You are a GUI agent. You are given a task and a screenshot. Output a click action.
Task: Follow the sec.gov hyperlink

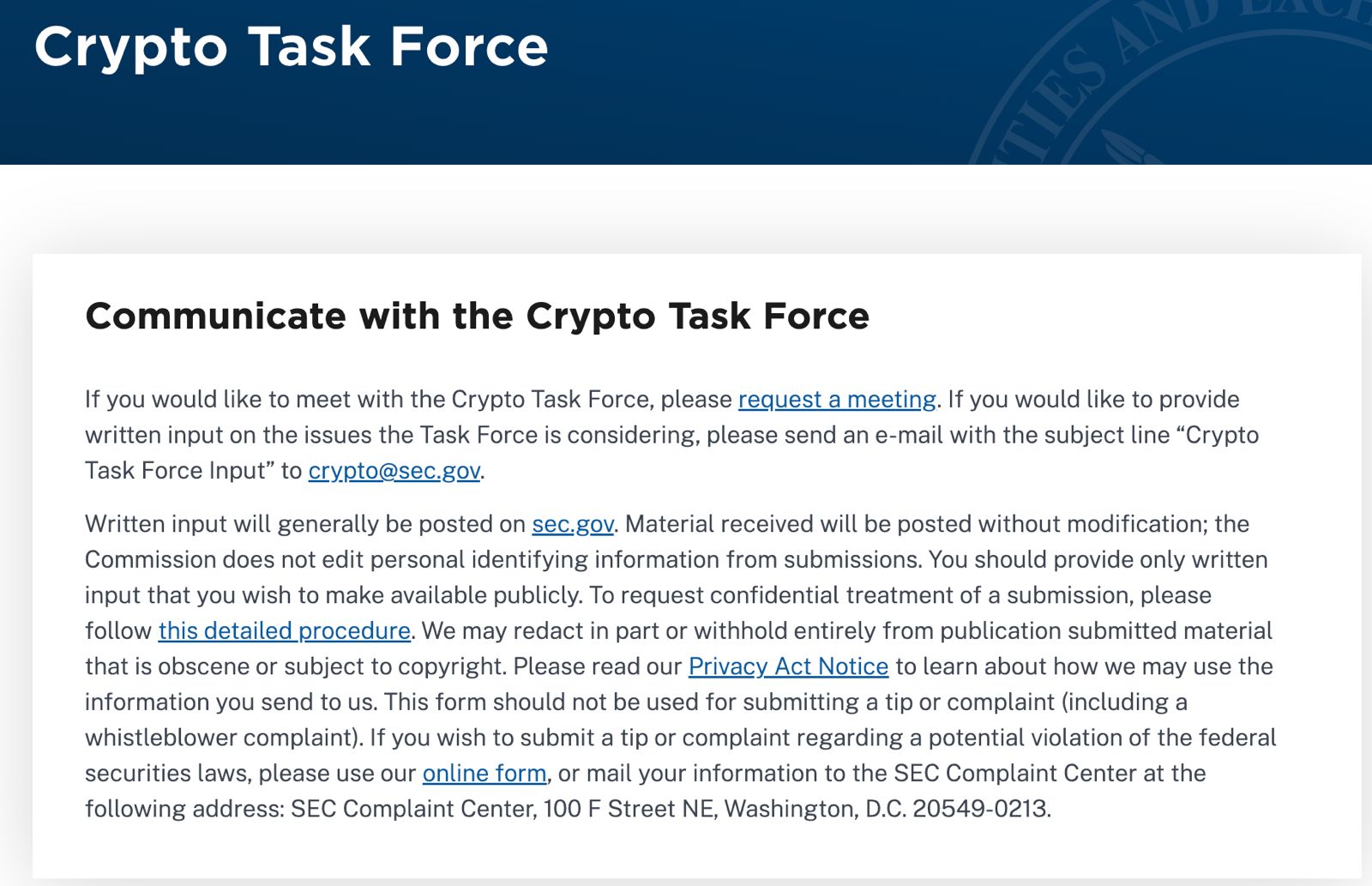(x=573, y=524)
